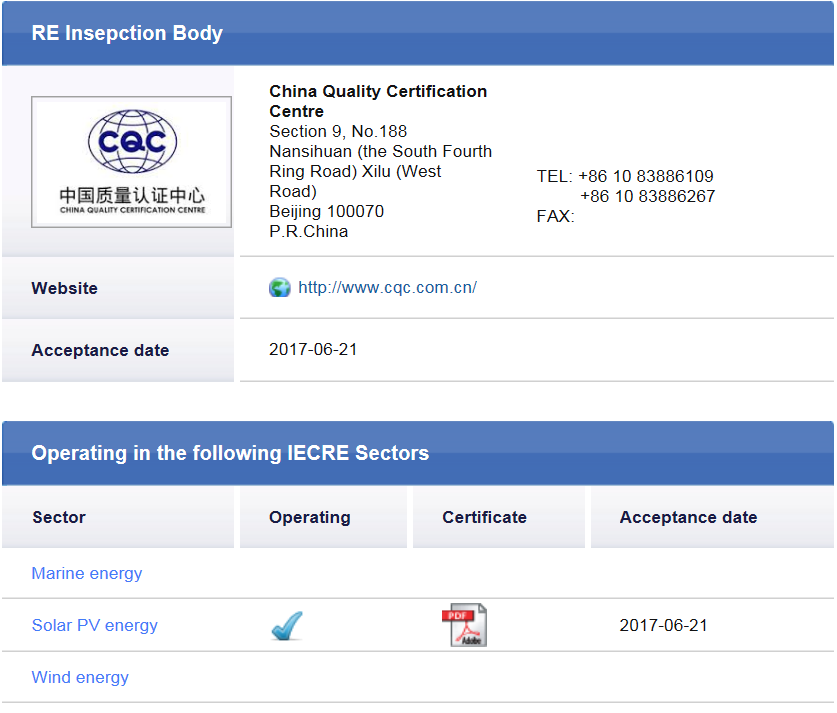The width and height of the screenshot is (837, 713).
Task: Go to the Wind energy sector
Action: (80, 678)
